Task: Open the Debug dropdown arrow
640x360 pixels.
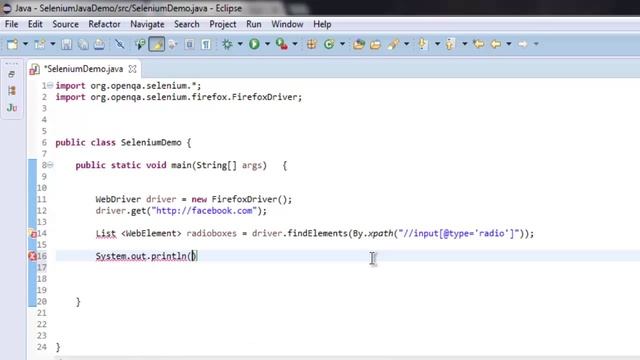Action: click(x=240, y=44)
